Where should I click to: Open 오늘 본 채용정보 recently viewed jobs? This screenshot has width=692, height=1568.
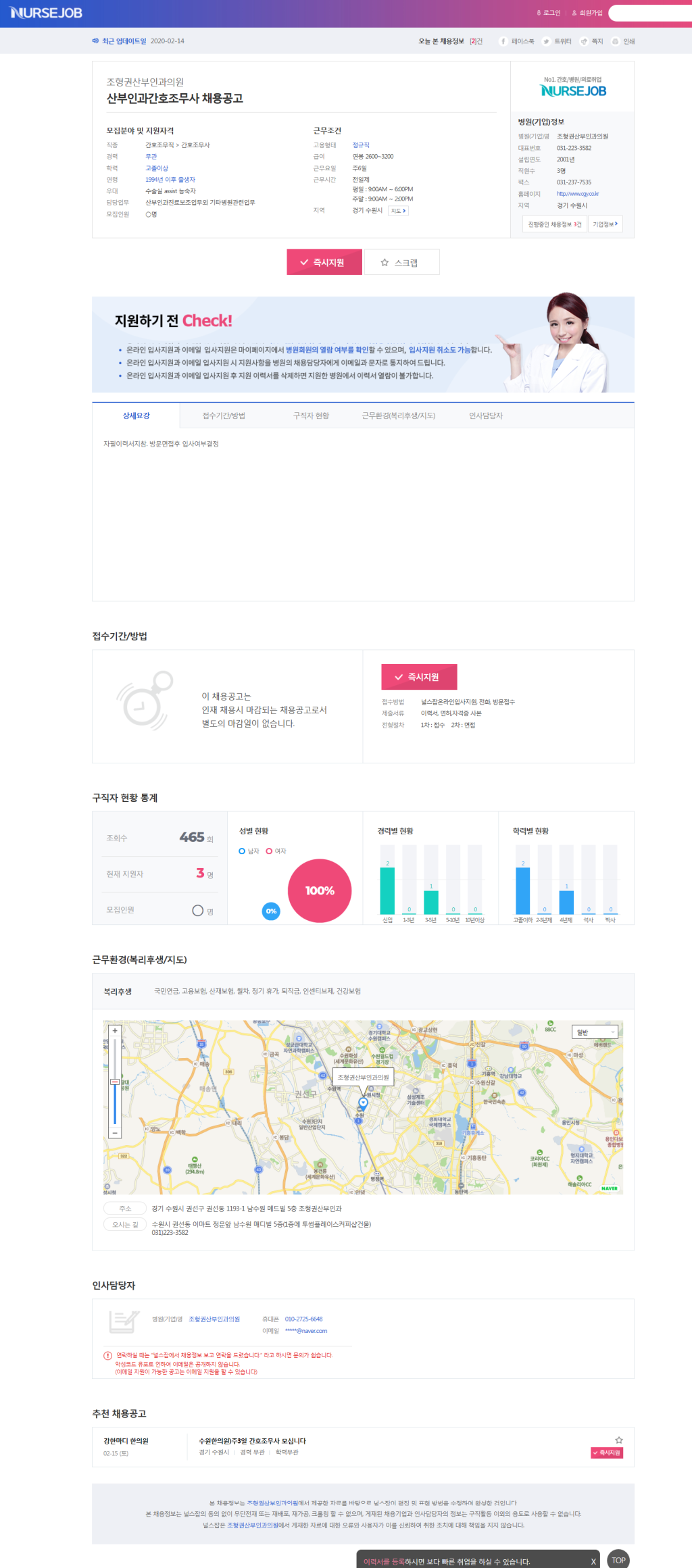tap(451, 41)
